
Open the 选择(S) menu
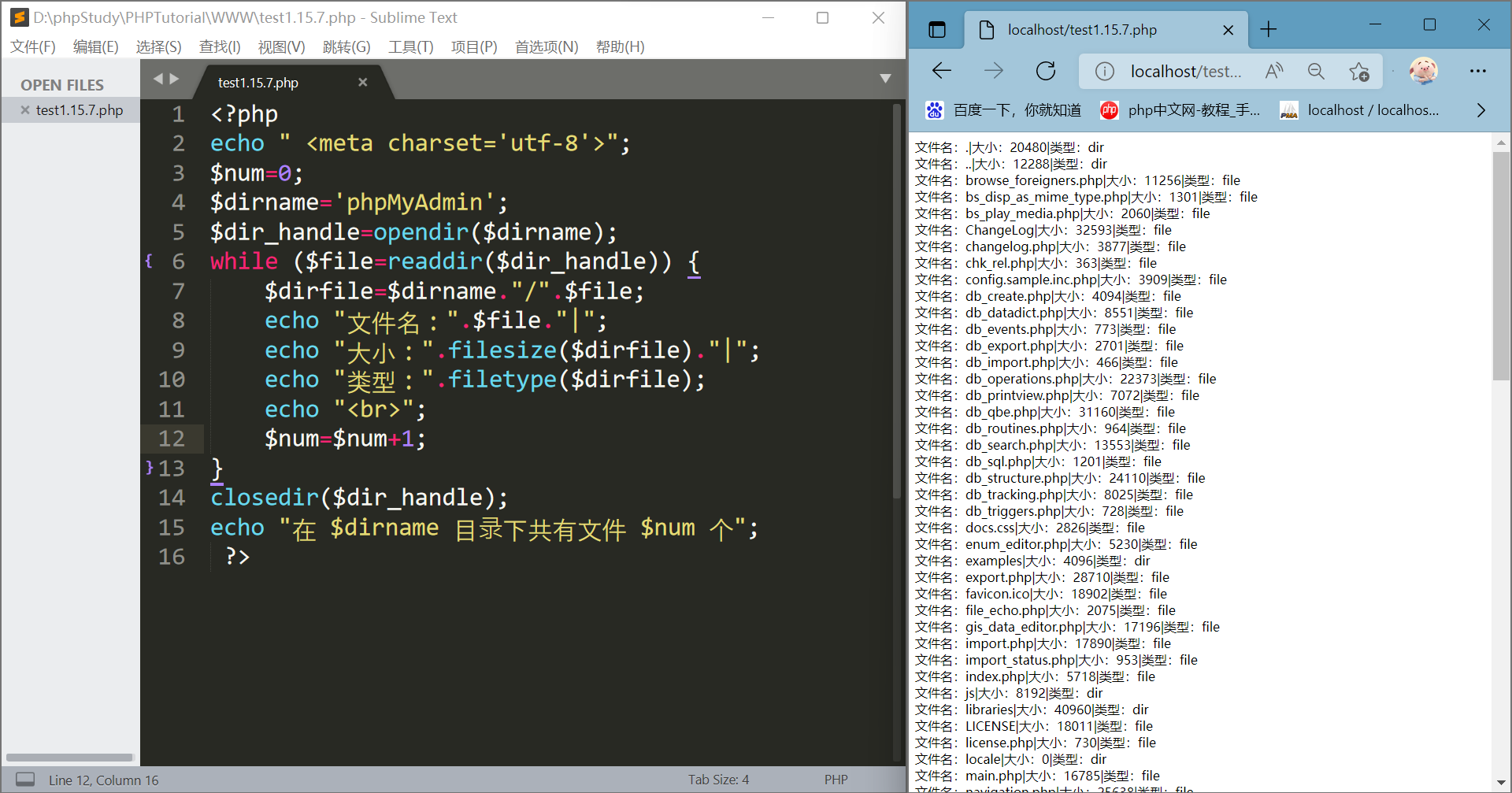159,47
